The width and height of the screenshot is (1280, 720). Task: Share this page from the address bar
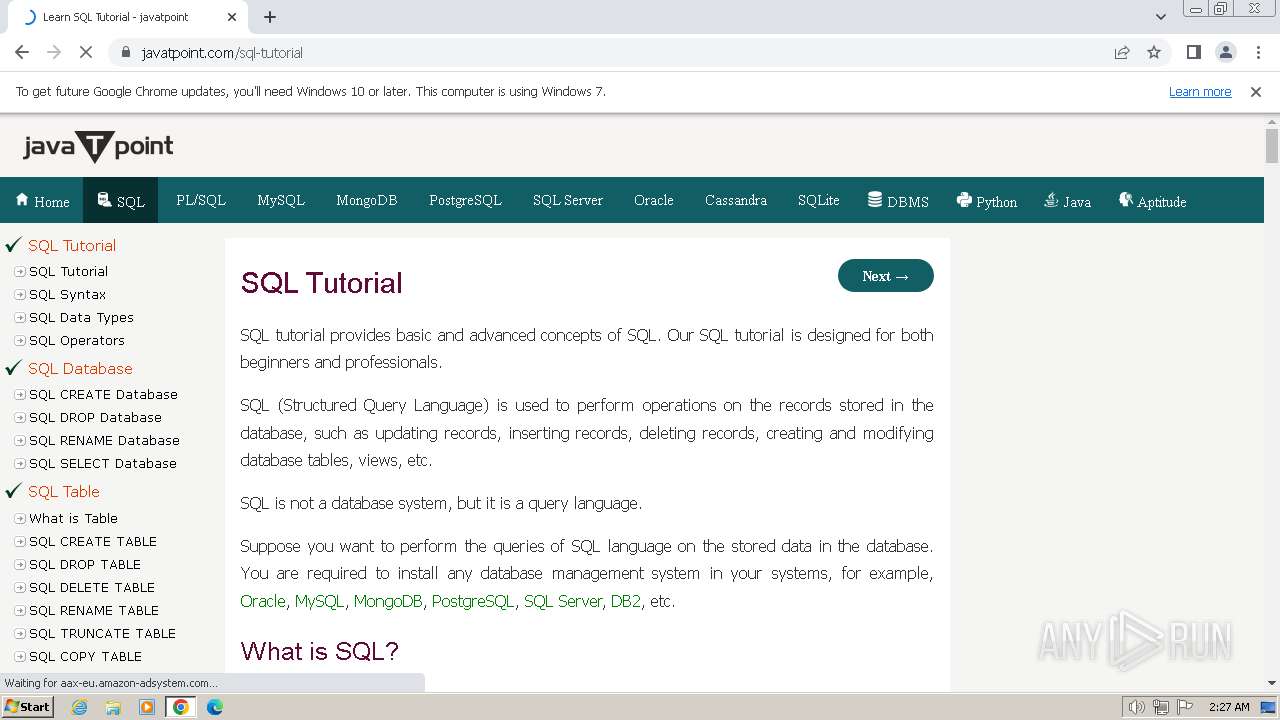[x=1122, y=52]
